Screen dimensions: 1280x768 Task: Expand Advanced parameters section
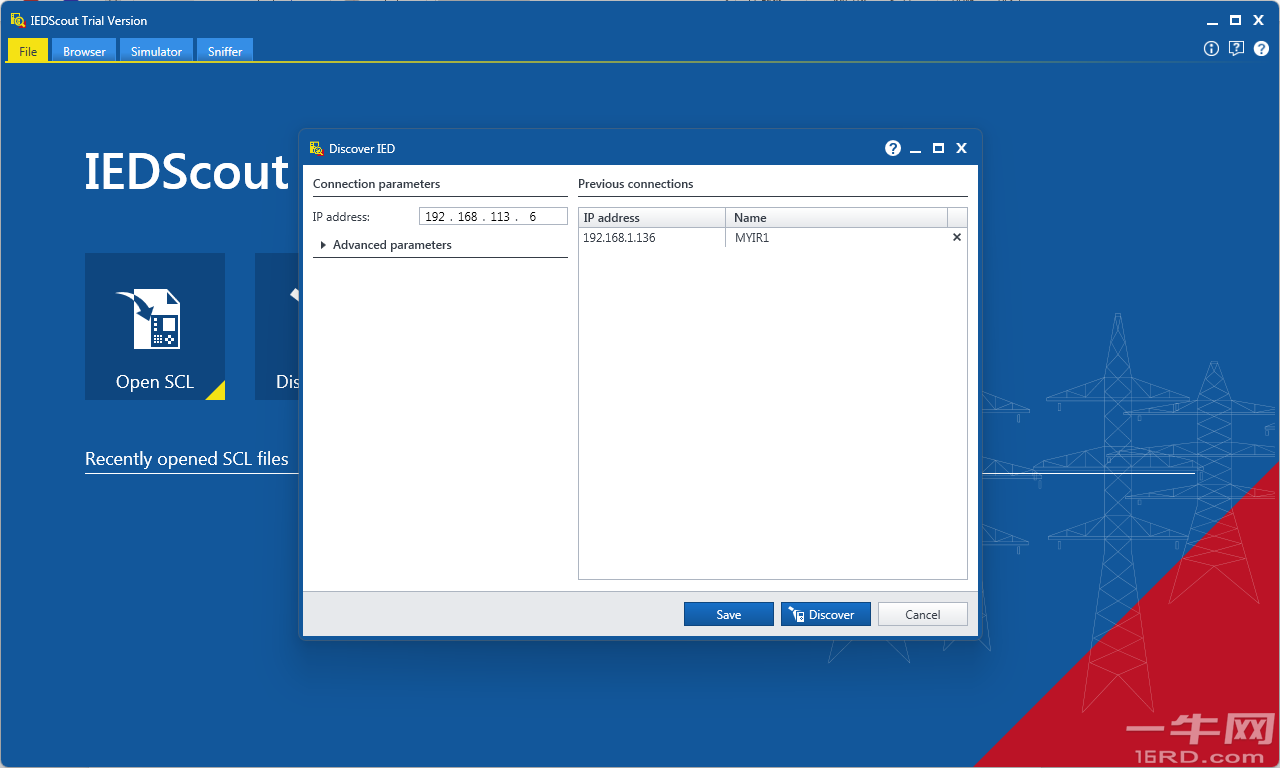[385, 245]
